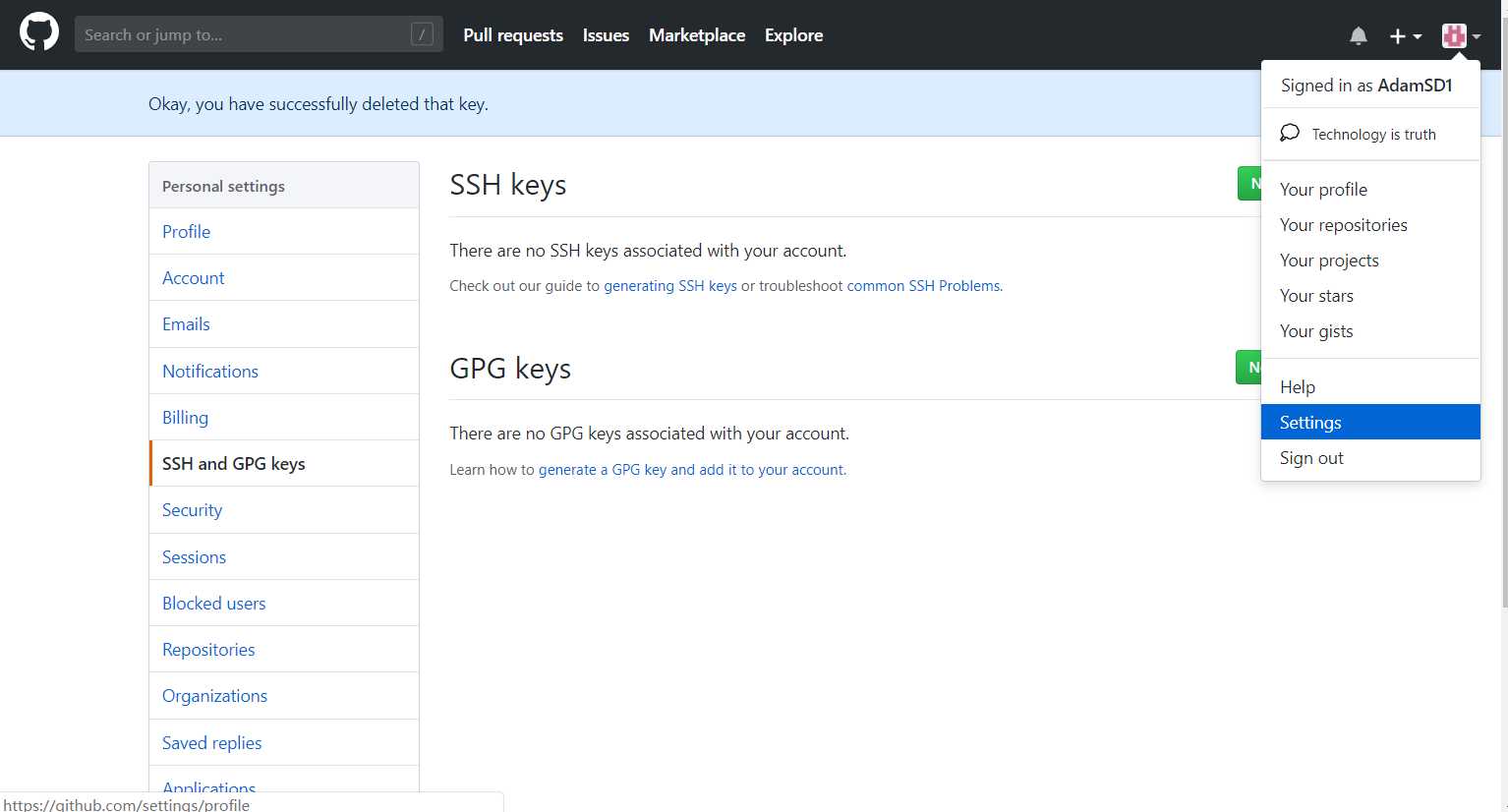
Task: Click the speech bubble status icon
Action: pos(1290,133)
